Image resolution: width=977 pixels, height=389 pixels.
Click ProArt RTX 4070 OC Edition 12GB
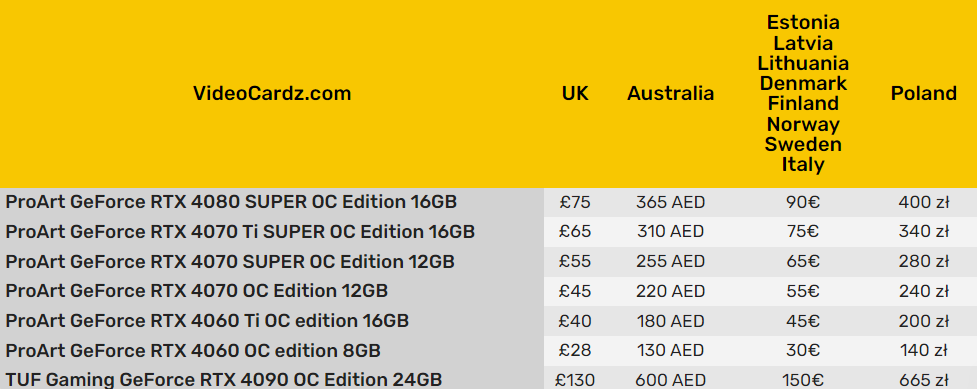(196, 291)
